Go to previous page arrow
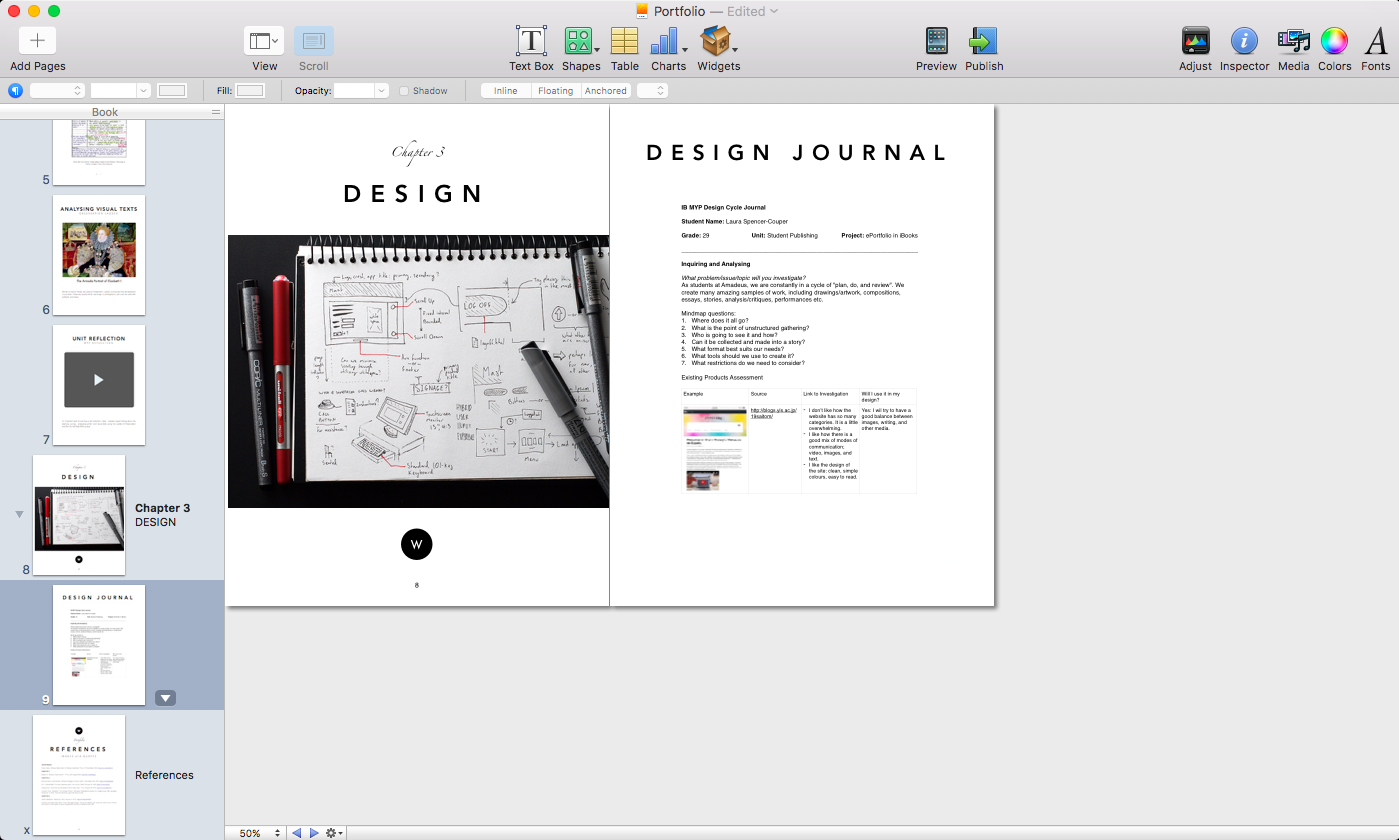 (296, 833)
